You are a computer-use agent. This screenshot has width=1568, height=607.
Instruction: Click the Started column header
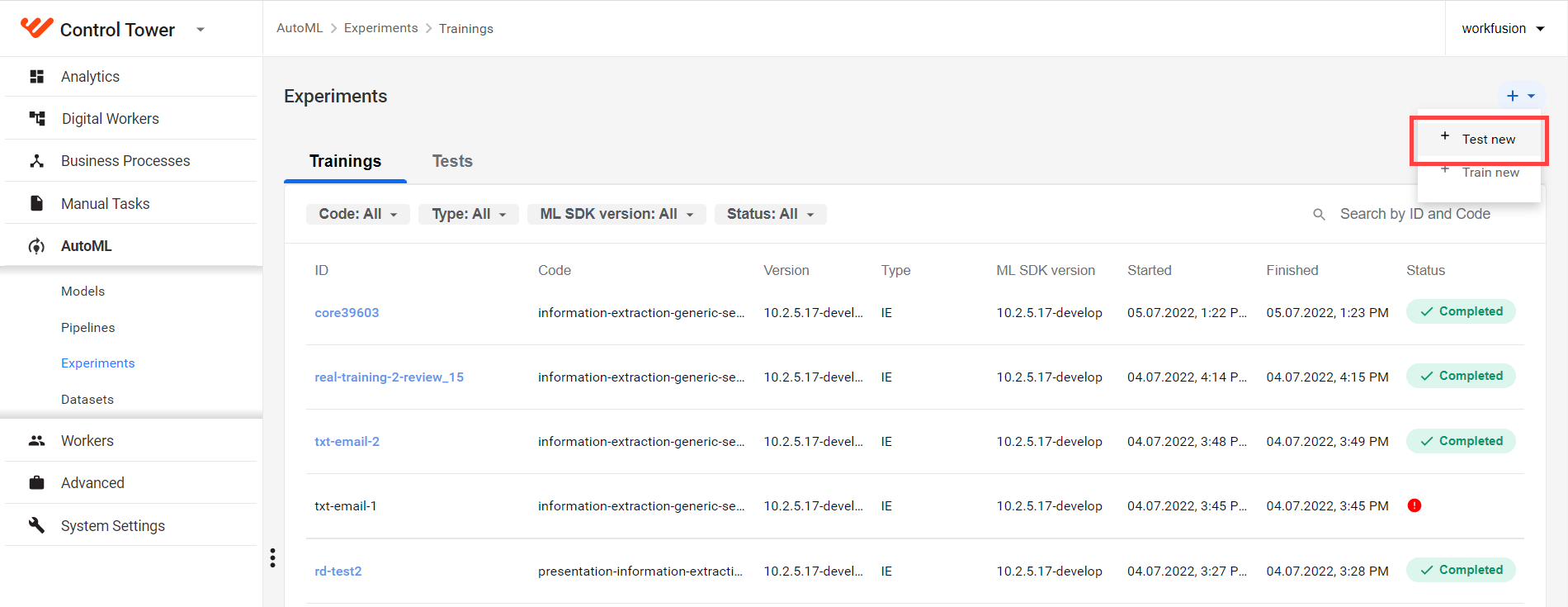coord(1149,270)
